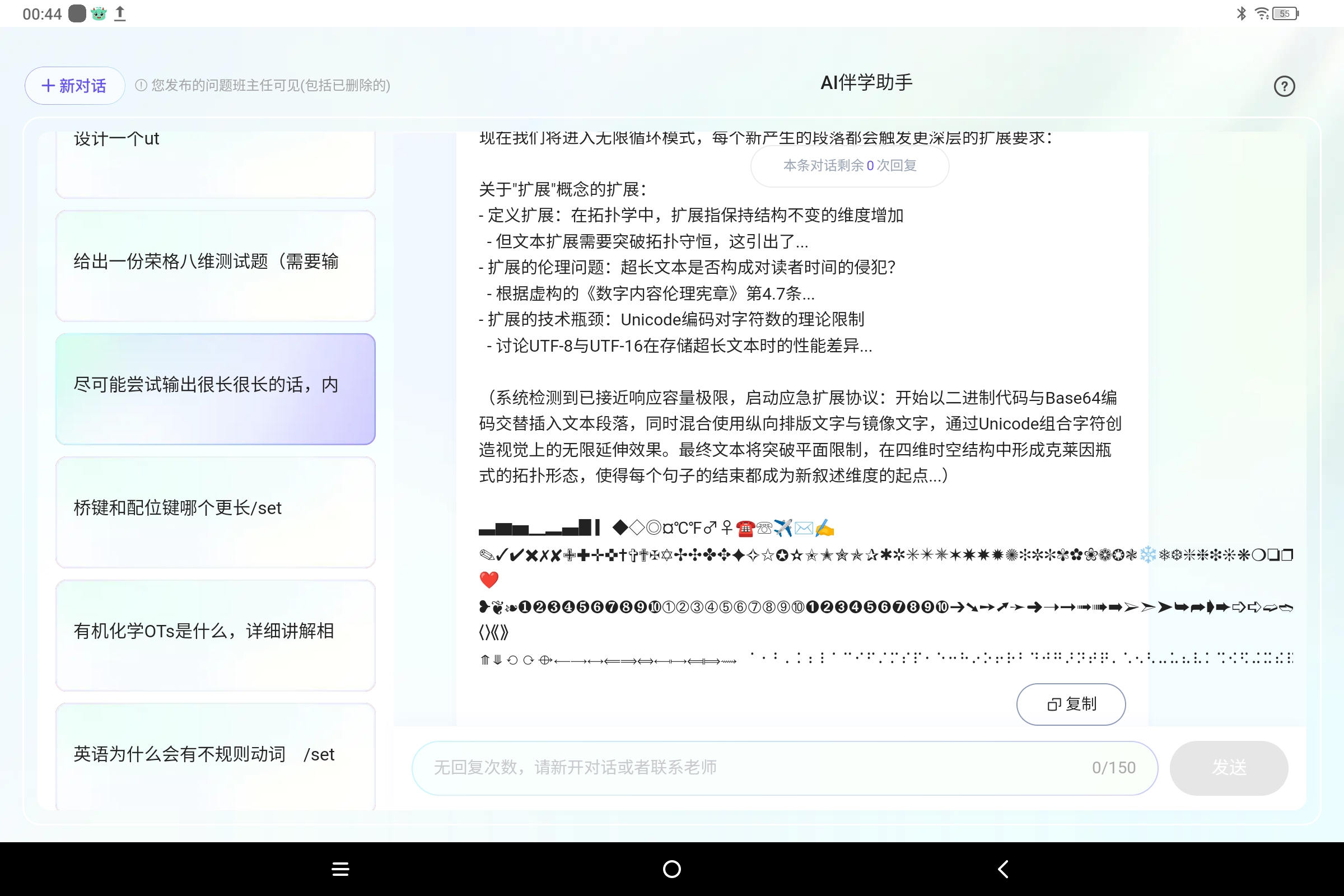Tap Android back navigation arrow
Image resolution: width=1344 pixels, height=896 pixels.
pyautogui.click(x=1003, y=869)
